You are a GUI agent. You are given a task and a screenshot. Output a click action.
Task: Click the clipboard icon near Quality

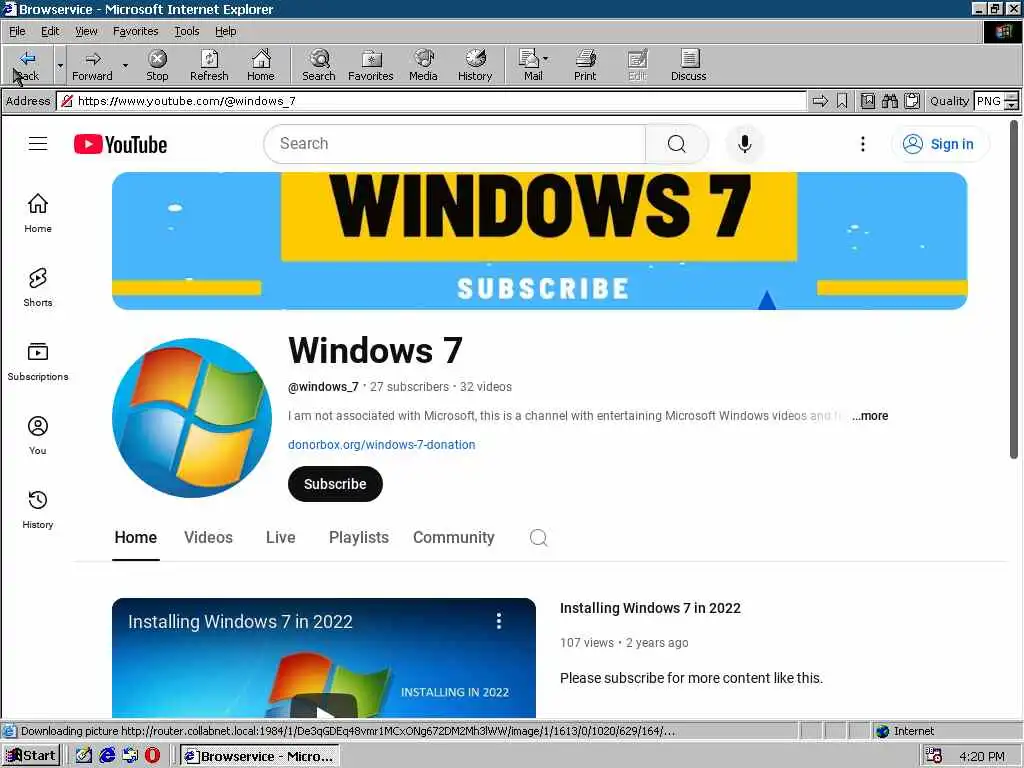pos(912,101)
